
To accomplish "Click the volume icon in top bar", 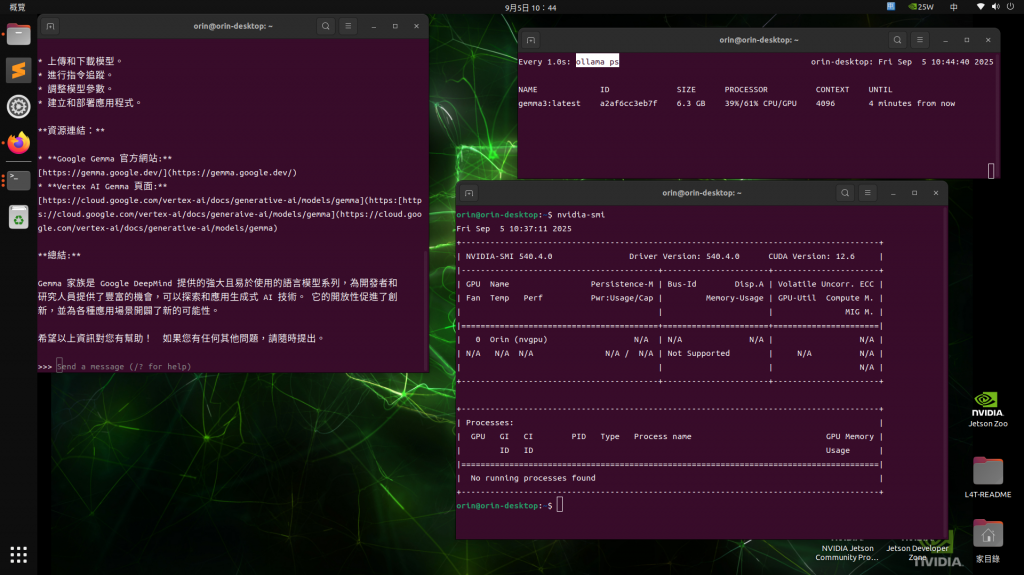I will (x=995, y=7).
